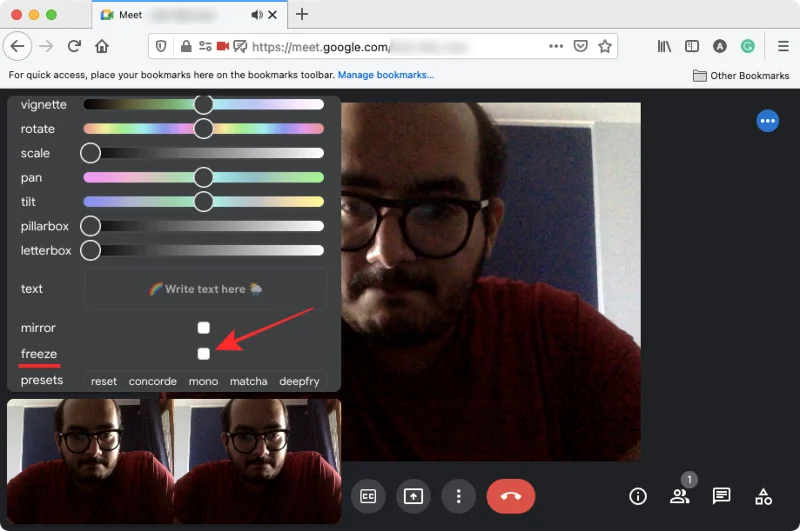Apply the mono preset
The width and height of the screenshot is (800, 531).
tap(203, 381)
